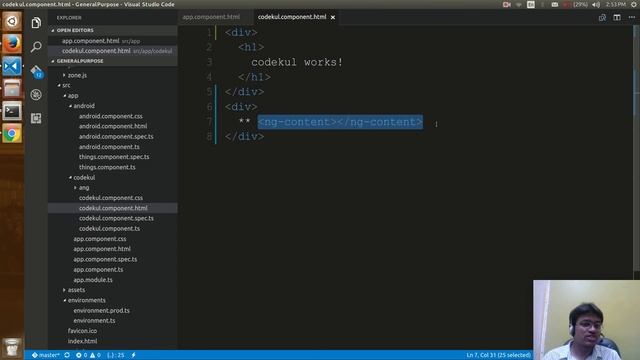Open the Search view in activity bar
Screen dimensions: 640x360
(x=36, y=47)
